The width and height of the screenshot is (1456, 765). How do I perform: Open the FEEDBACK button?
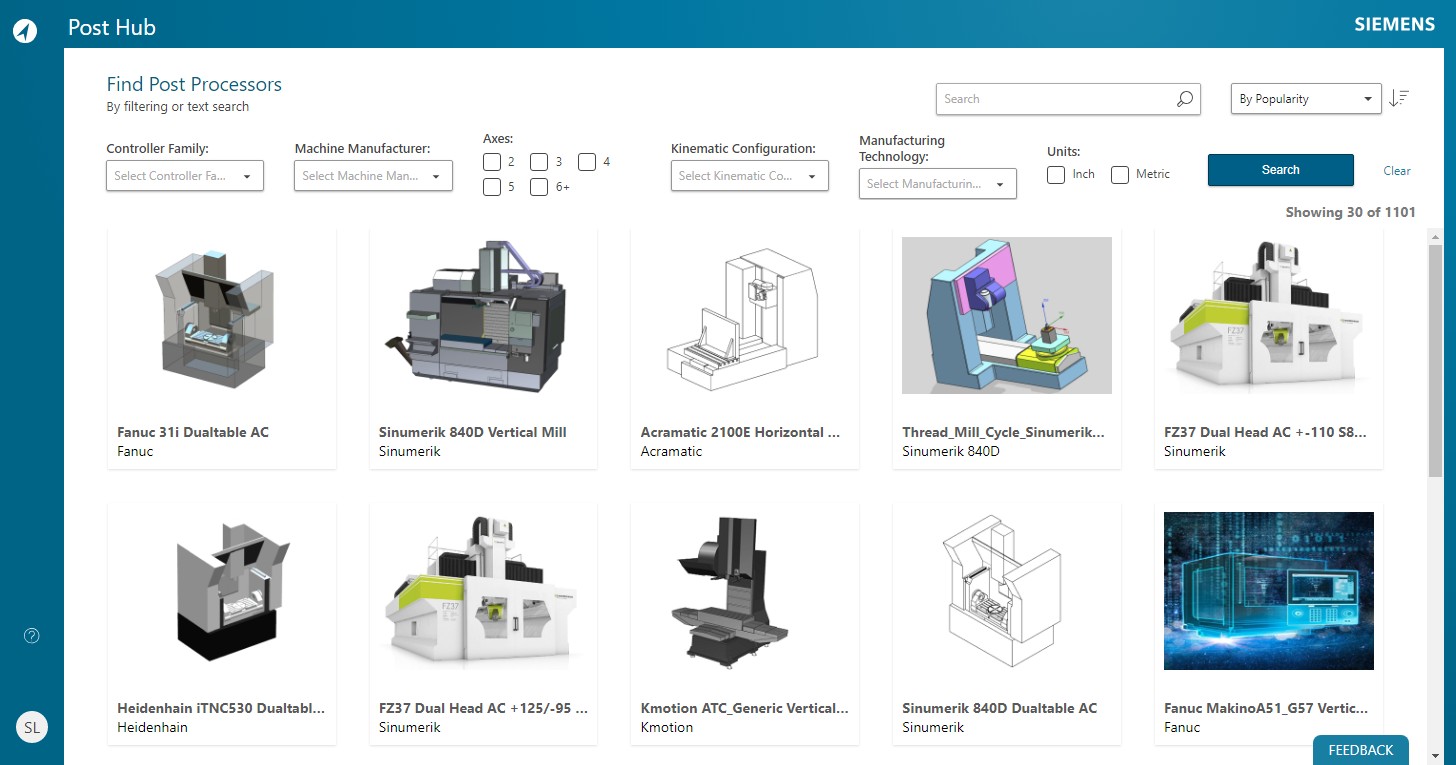(1360, 750)
